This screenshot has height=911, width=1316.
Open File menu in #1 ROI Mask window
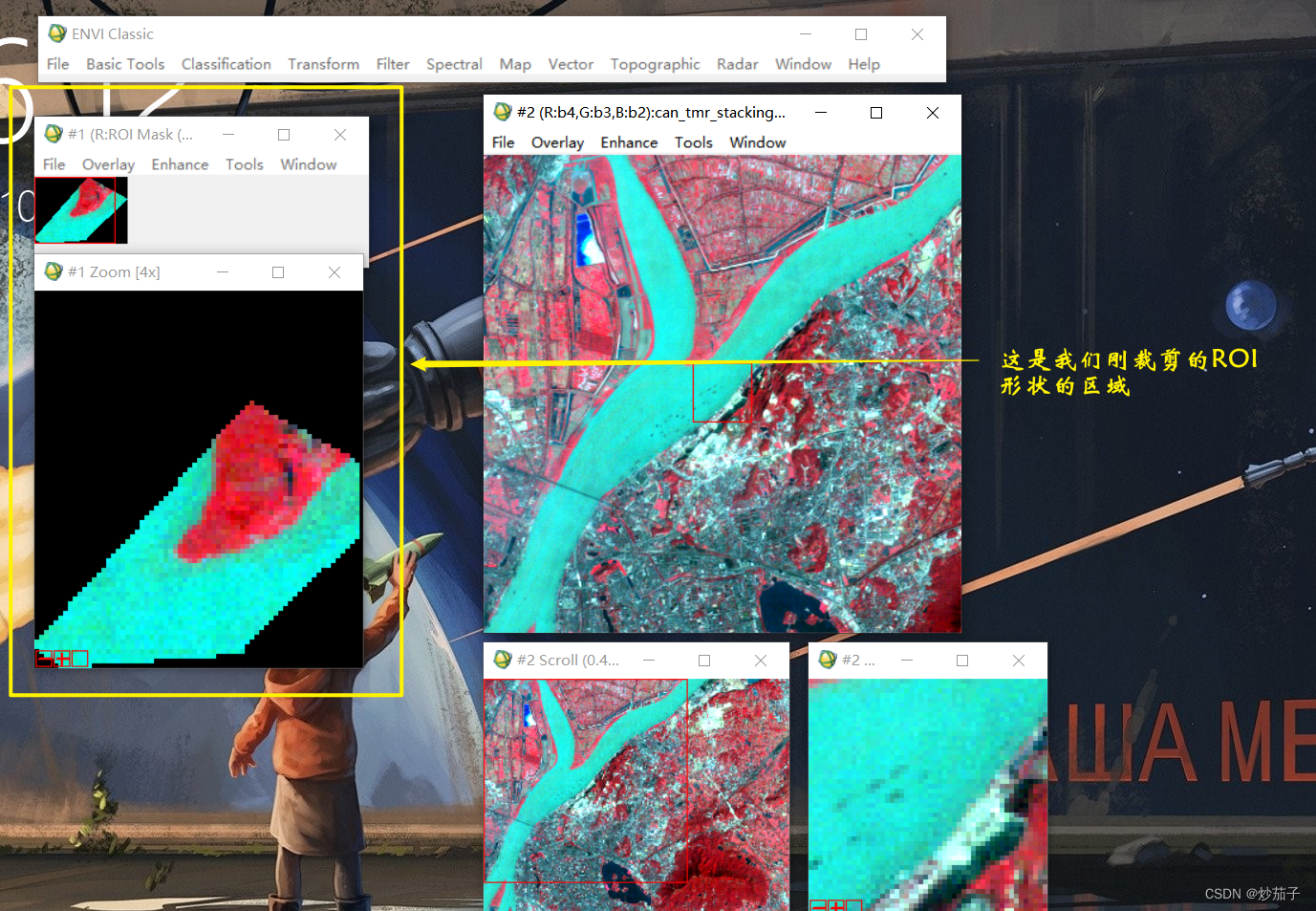pos(54,164)
